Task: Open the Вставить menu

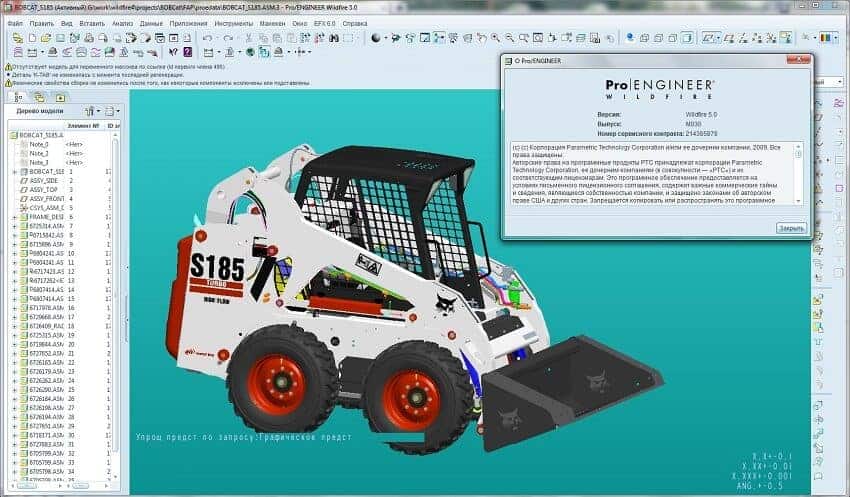Action: click(x=92, y=24)
